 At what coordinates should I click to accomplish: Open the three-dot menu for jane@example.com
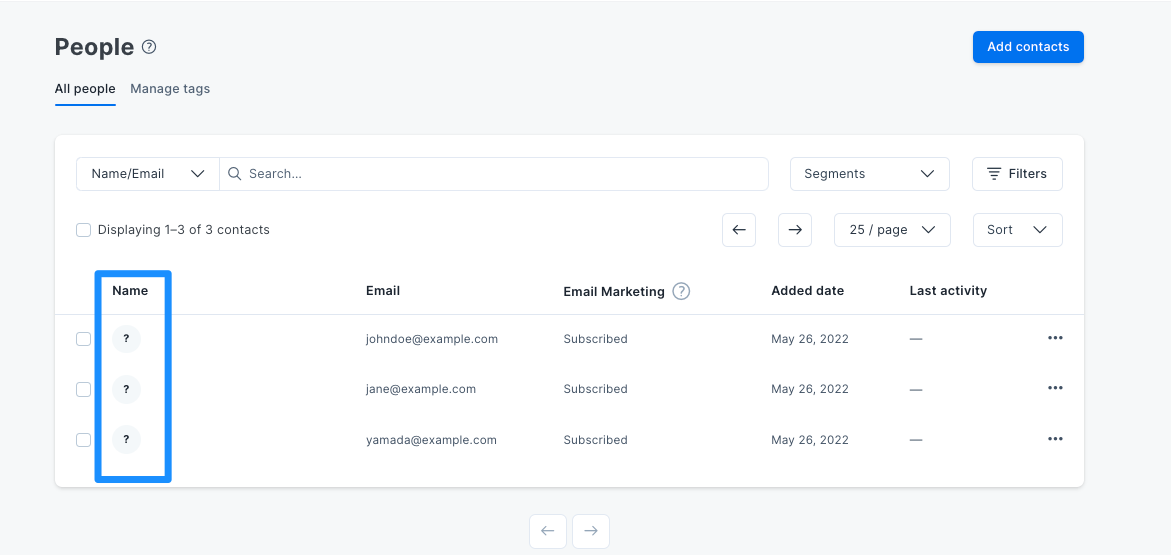pyautogui.click(x=1054, y=388)
